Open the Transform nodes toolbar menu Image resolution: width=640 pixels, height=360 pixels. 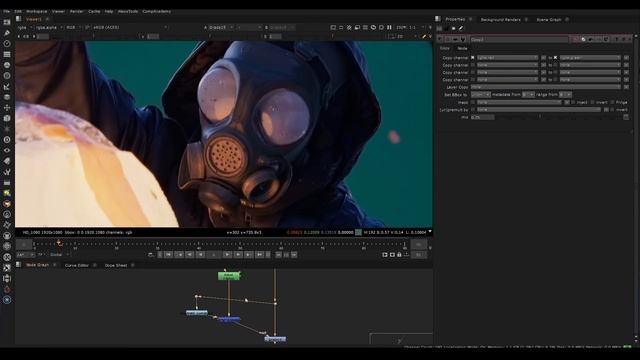(x=7, y=107)
